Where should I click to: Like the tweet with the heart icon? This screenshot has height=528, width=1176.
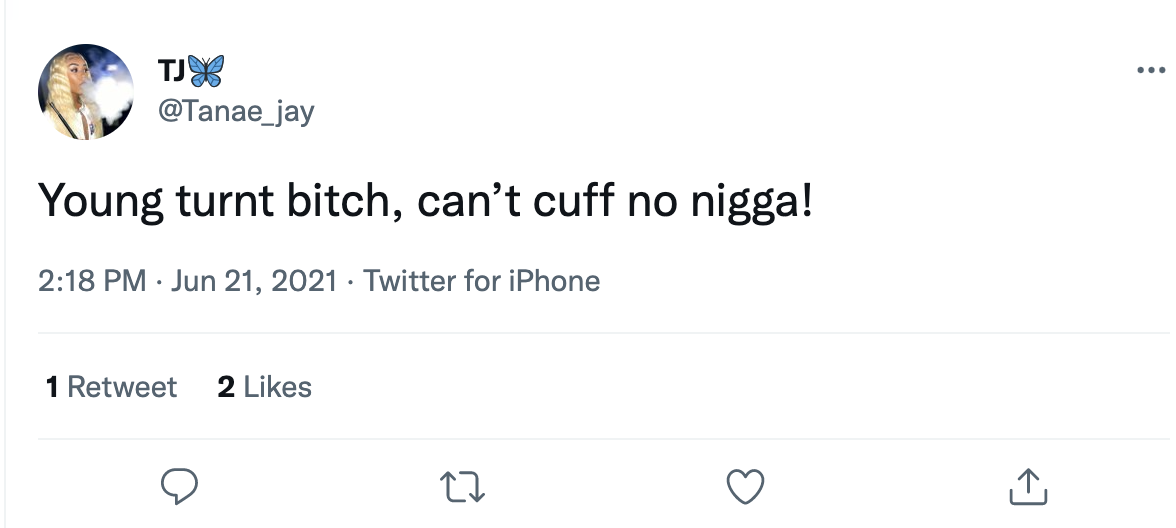pos(745,486)
